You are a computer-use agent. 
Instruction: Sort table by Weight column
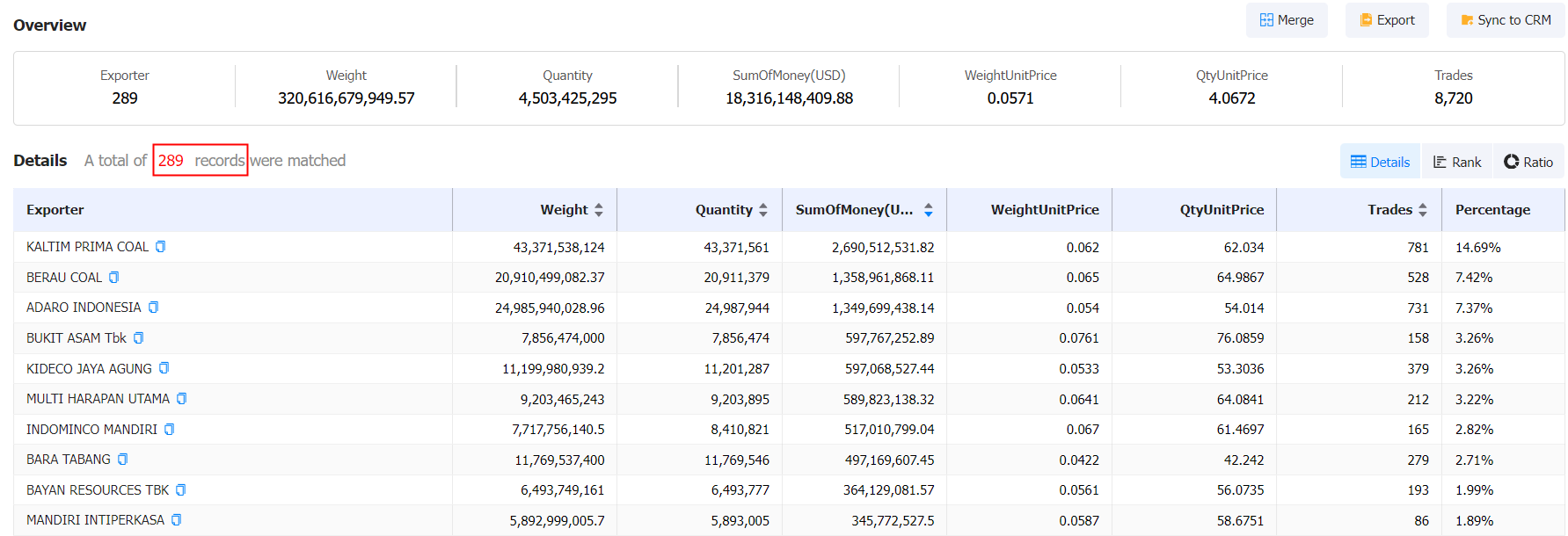pyautogui.click(x=599, y=210)
